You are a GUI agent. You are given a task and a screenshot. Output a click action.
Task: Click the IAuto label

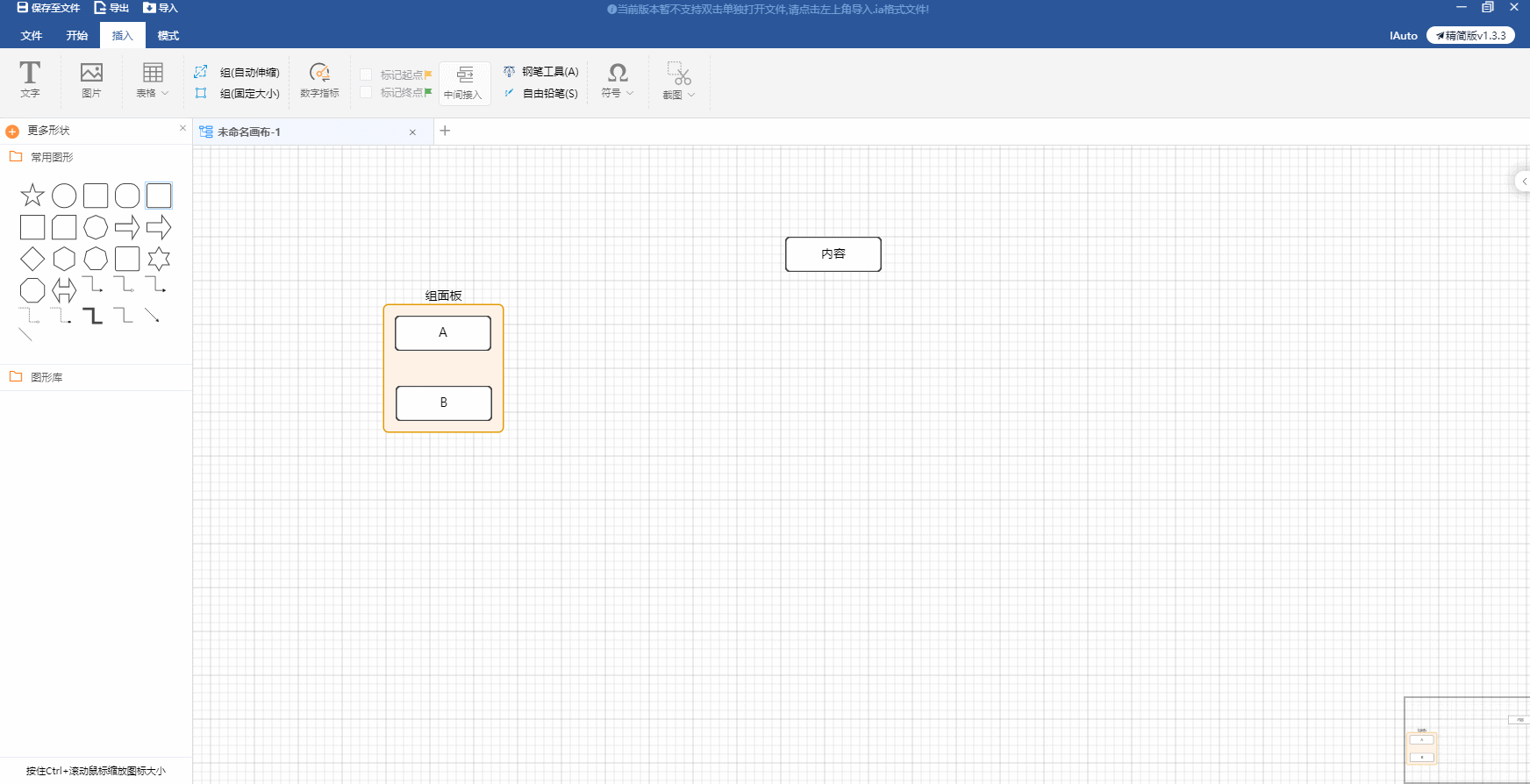click(x=1404, y=36)
